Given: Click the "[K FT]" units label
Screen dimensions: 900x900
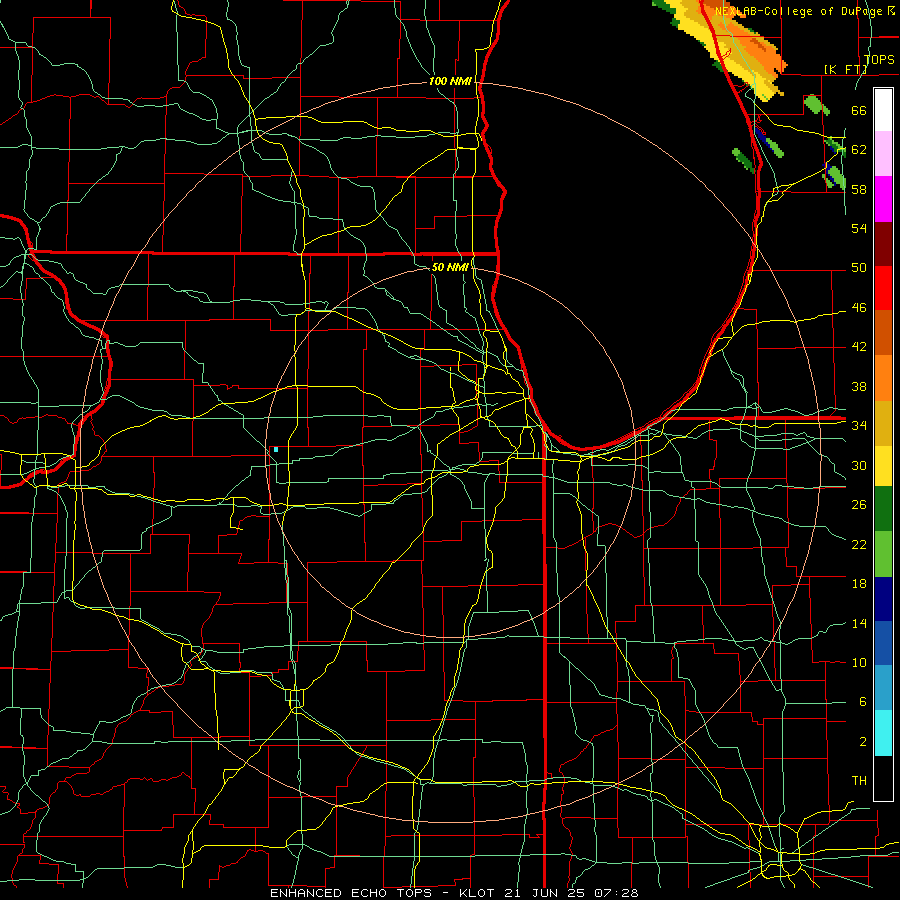Looking at the screenshot, I should coord(846,69).
